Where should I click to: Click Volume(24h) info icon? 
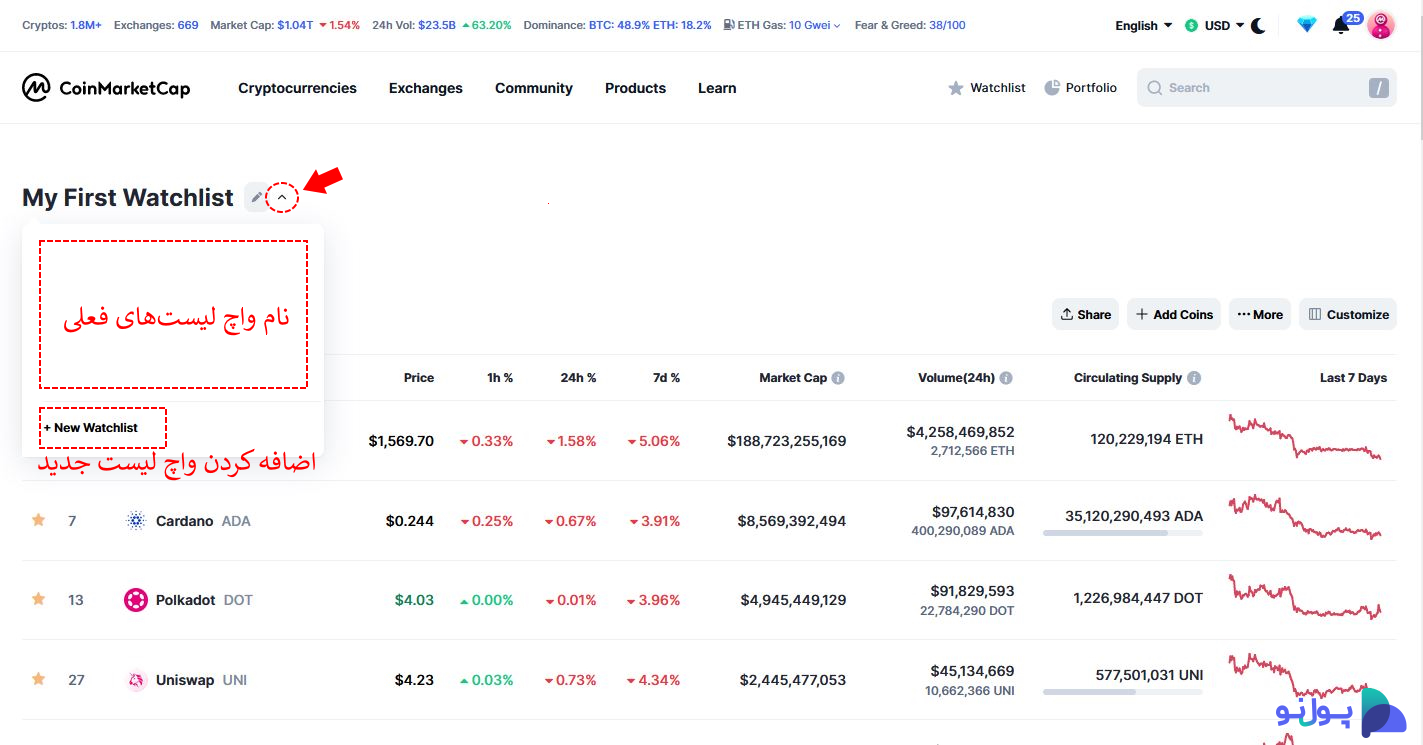tap(1006, 378)
